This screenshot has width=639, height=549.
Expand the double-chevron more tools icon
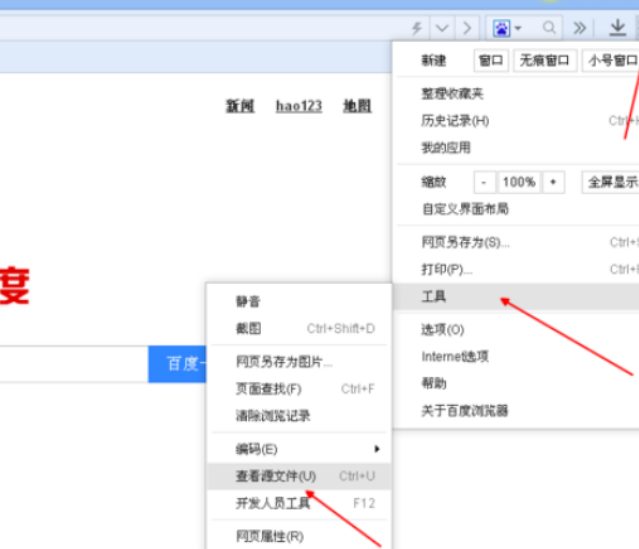coord(580,28)
